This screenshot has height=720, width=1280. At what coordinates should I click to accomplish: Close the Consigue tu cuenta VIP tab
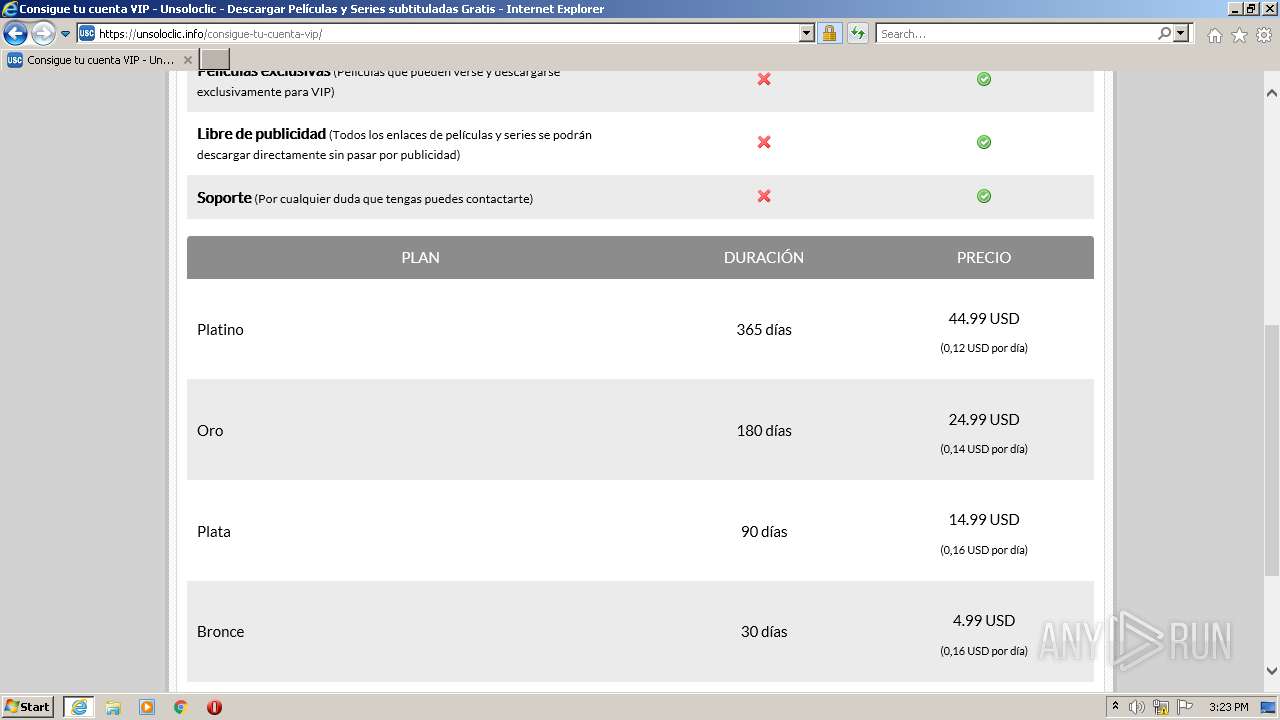[187, 60]
